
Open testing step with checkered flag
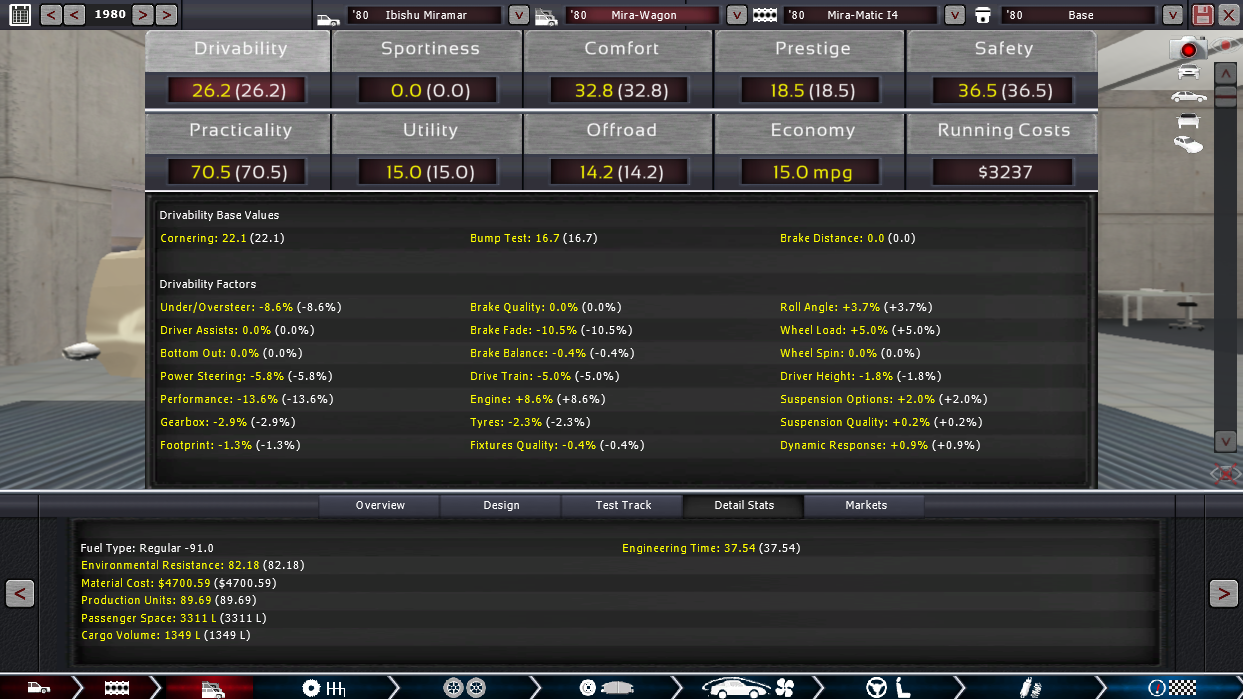tap(1172, 688)
